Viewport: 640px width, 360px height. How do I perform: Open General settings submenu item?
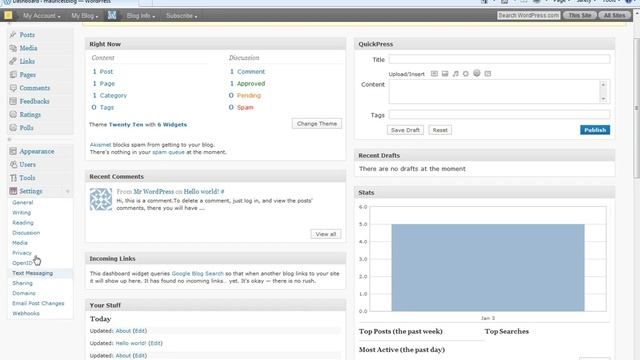(x=22, y=202)
